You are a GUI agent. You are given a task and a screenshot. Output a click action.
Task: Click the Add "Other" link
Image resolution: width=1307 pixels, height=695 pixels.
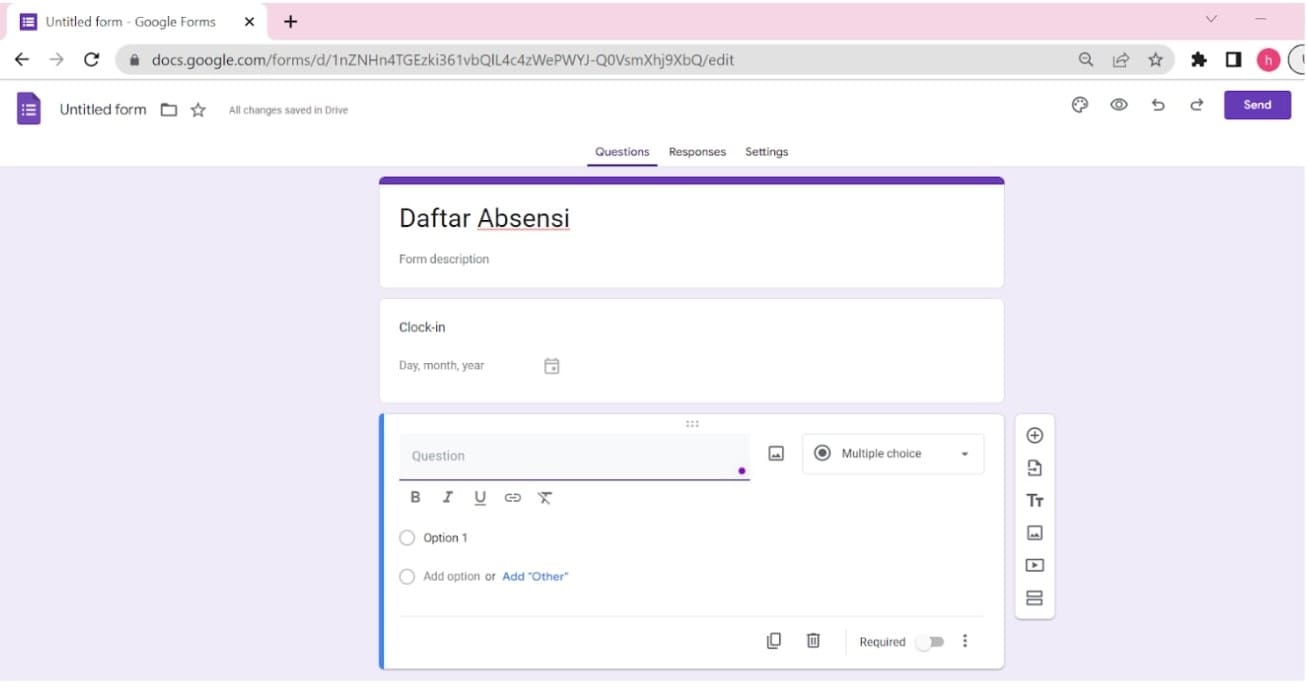(536, 576)
